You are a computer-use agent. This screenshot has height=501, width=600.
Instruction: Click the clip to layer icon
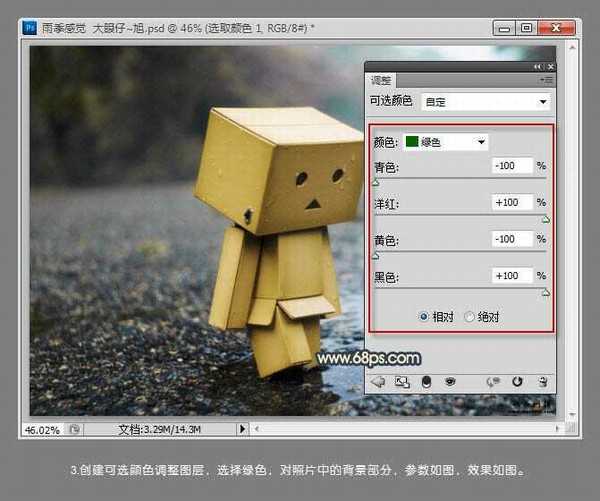tap(427, 381)
